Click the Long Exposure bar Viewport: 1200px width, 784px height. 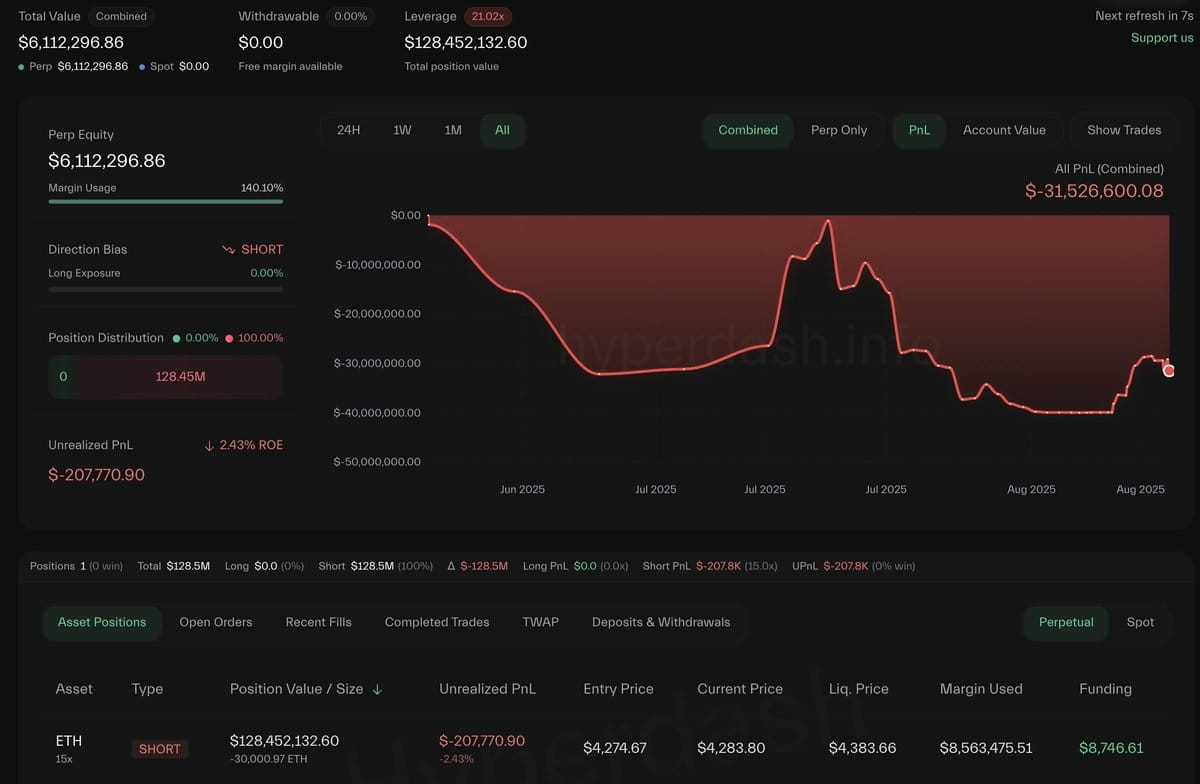(165, 289)
